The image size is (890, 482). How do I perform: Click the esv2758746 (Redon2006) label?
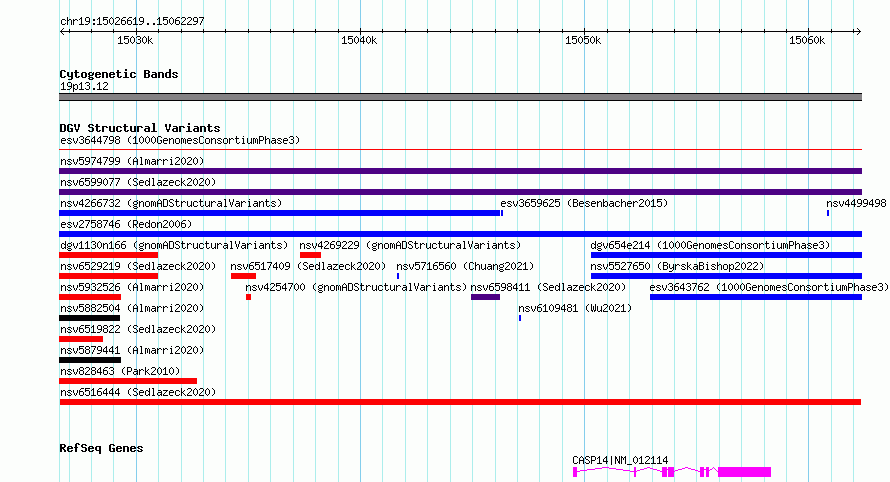click(x=126, y=224)
